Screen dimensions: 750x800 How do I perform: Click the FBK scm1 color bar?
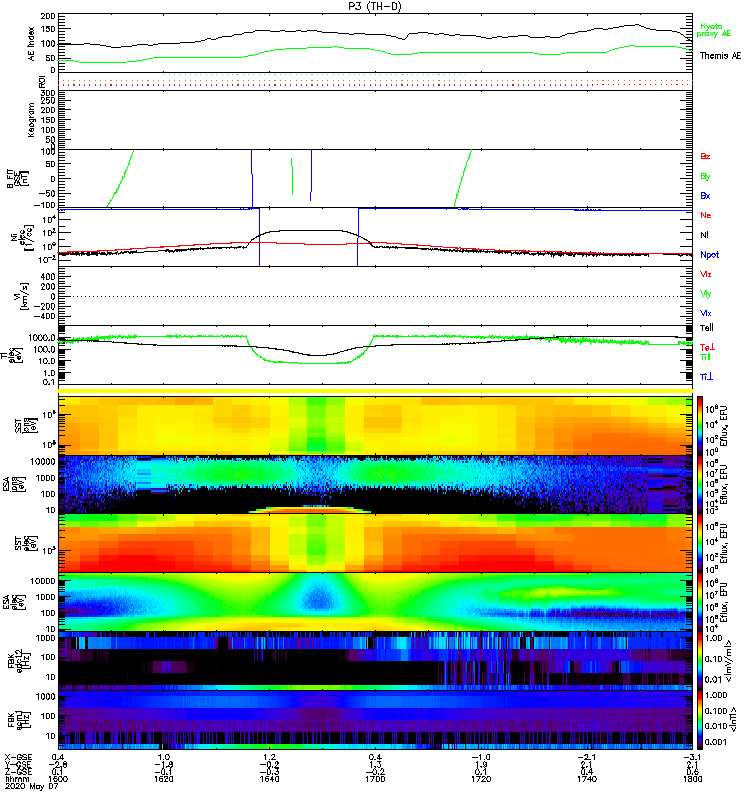point(699,720)
